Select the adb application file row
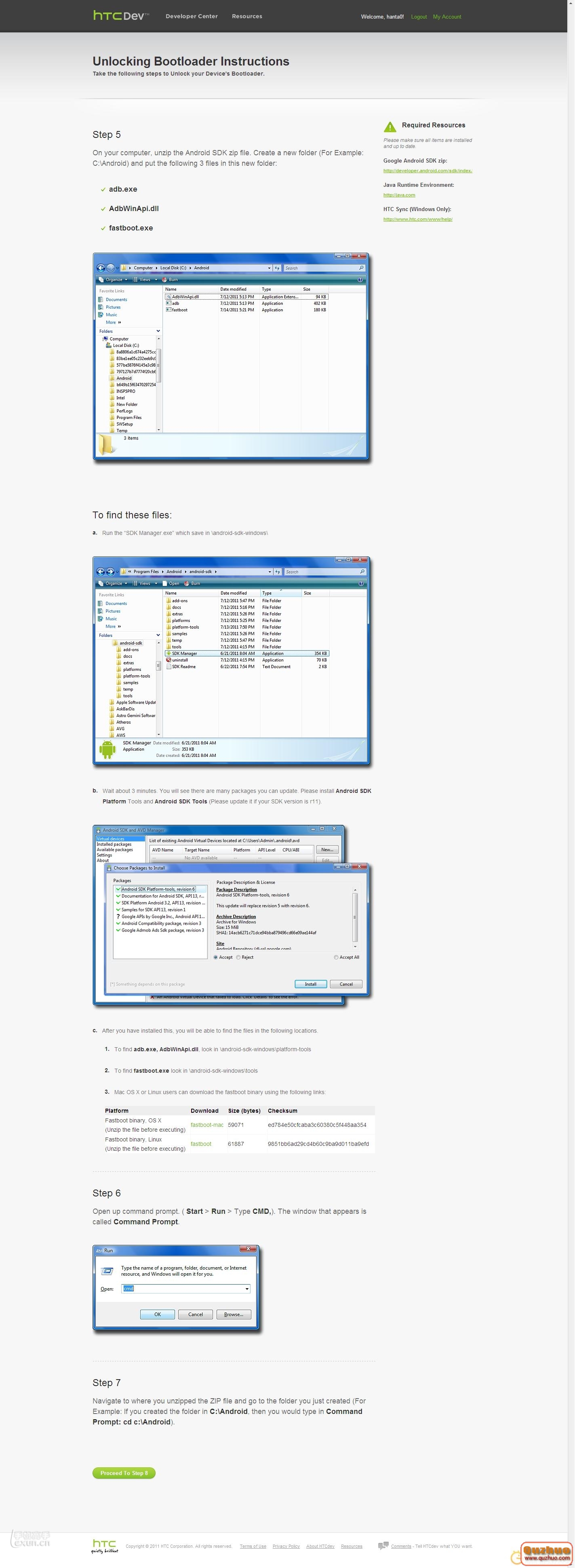 pos(246,303)
